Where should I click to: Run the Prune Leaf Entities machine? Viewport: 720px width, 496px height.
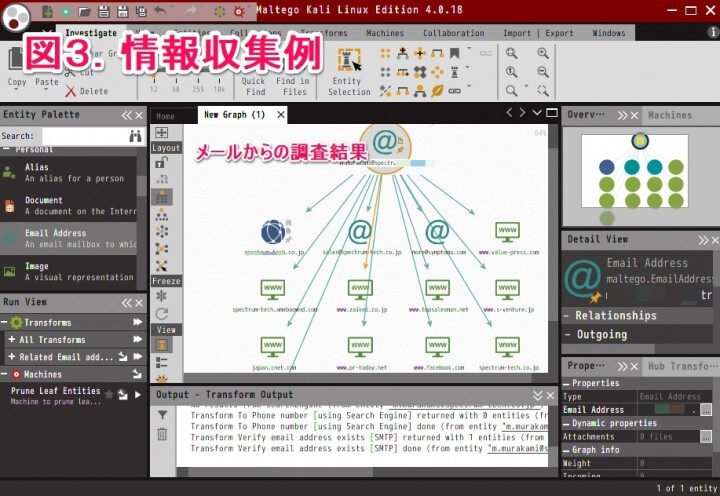tap(138, 395)
